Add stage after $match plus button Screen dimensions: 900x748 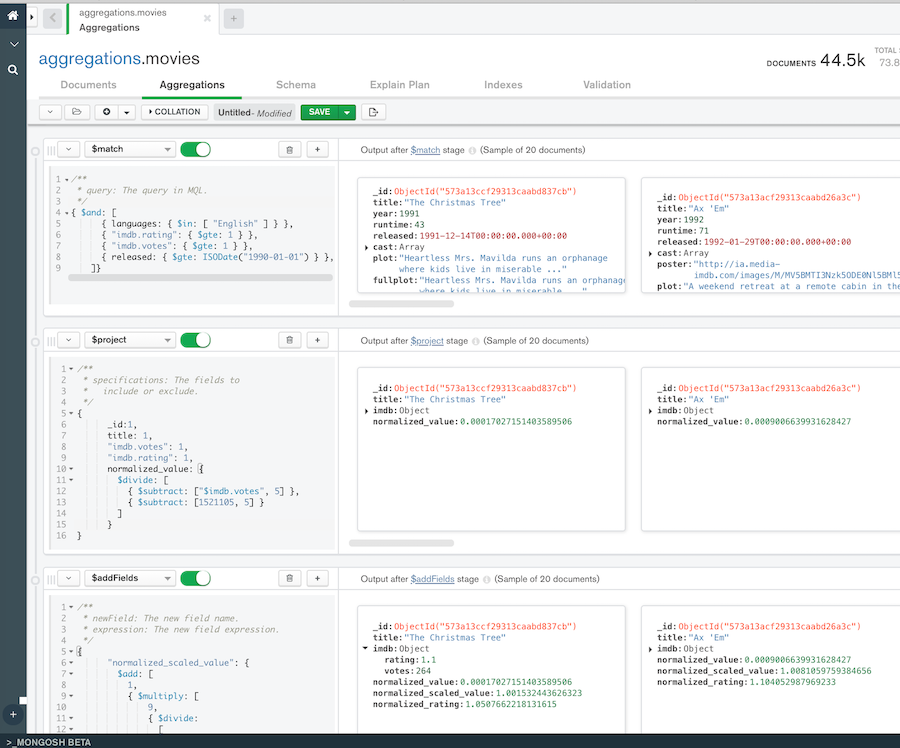pos(317,150)
